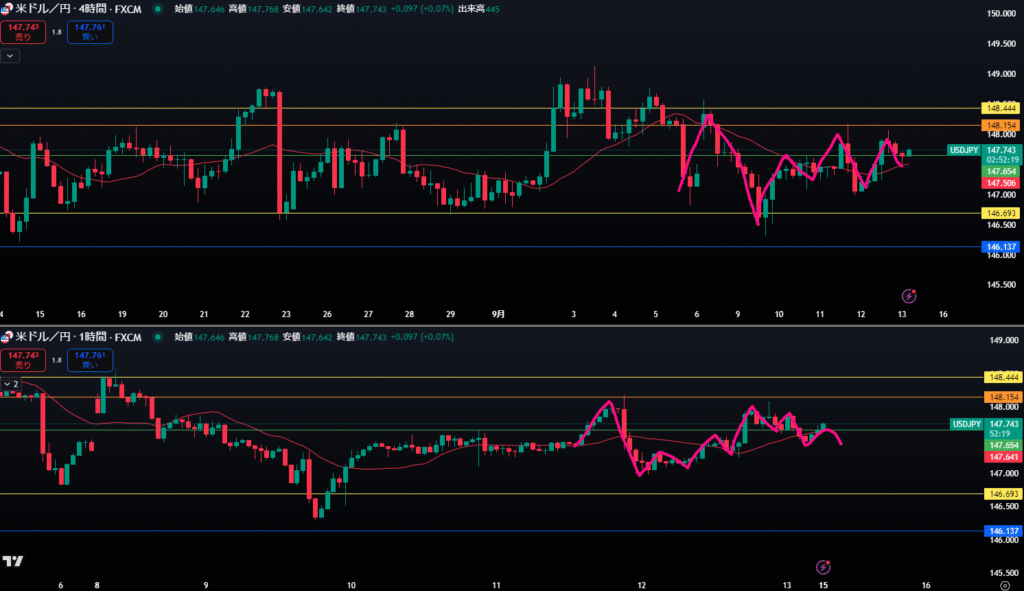
Task: Select the yellow 146.693 label on 1時間 chart
Action: 1003,494
